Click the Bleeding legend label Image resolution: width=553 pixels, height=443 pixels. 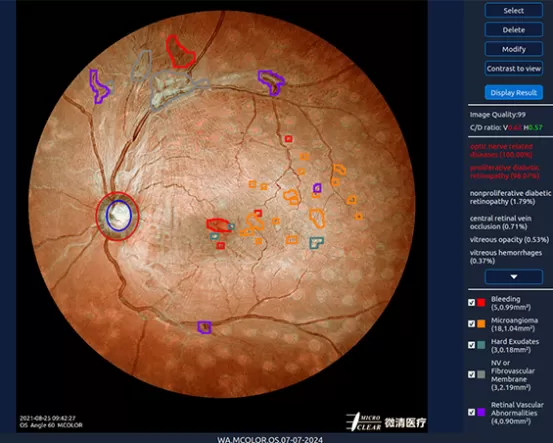click(510, 303)
